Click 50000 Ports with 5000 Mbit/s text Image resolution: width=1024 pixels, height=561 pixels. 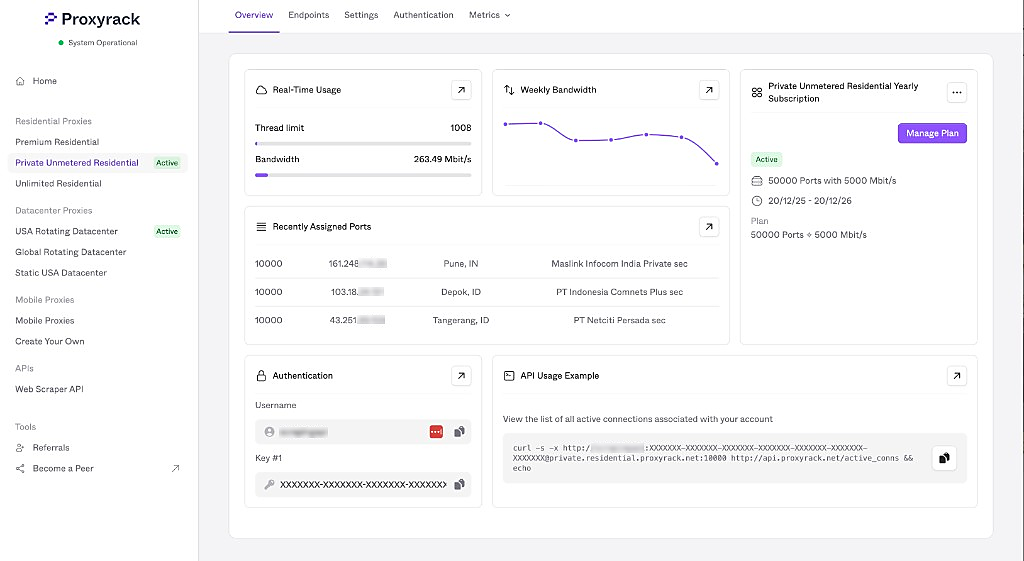coord(832,180)
